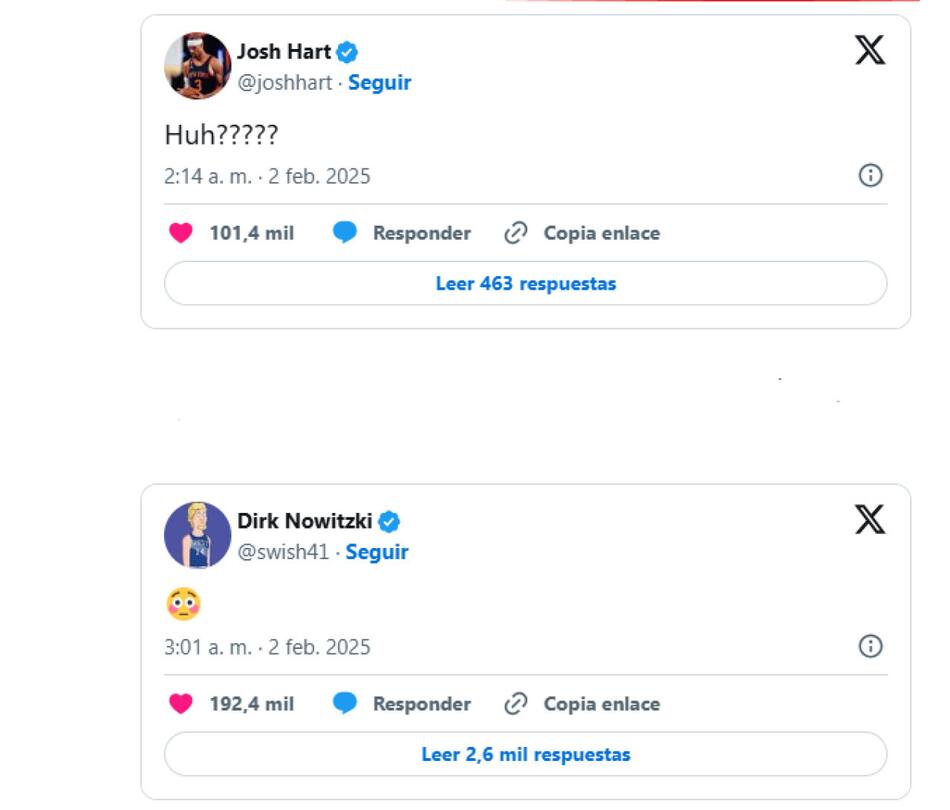
Task: Click the X logo on Josh Hart's tweet
Action: click(870, 49)
